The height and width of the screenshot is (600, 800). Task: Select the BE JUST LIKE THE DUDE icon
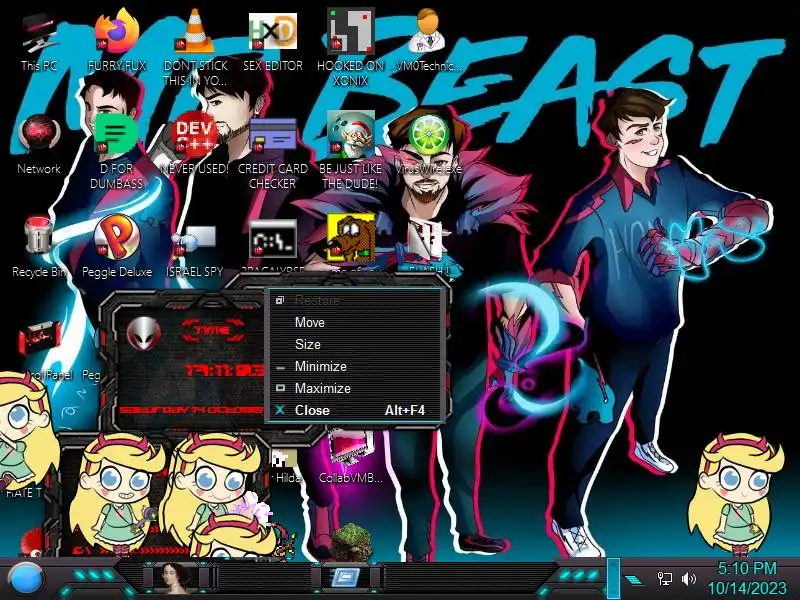[x=351, y=151]
